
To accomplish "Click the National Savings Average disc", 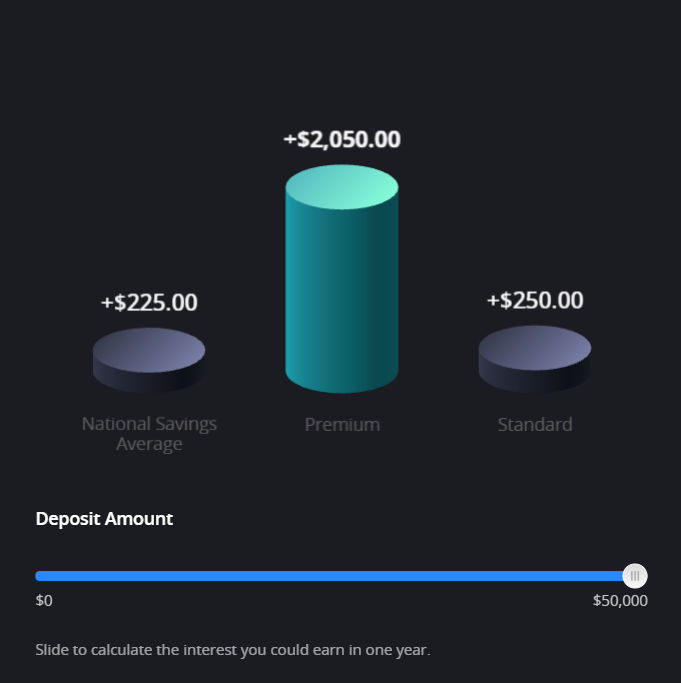I will tap(149, 354).
